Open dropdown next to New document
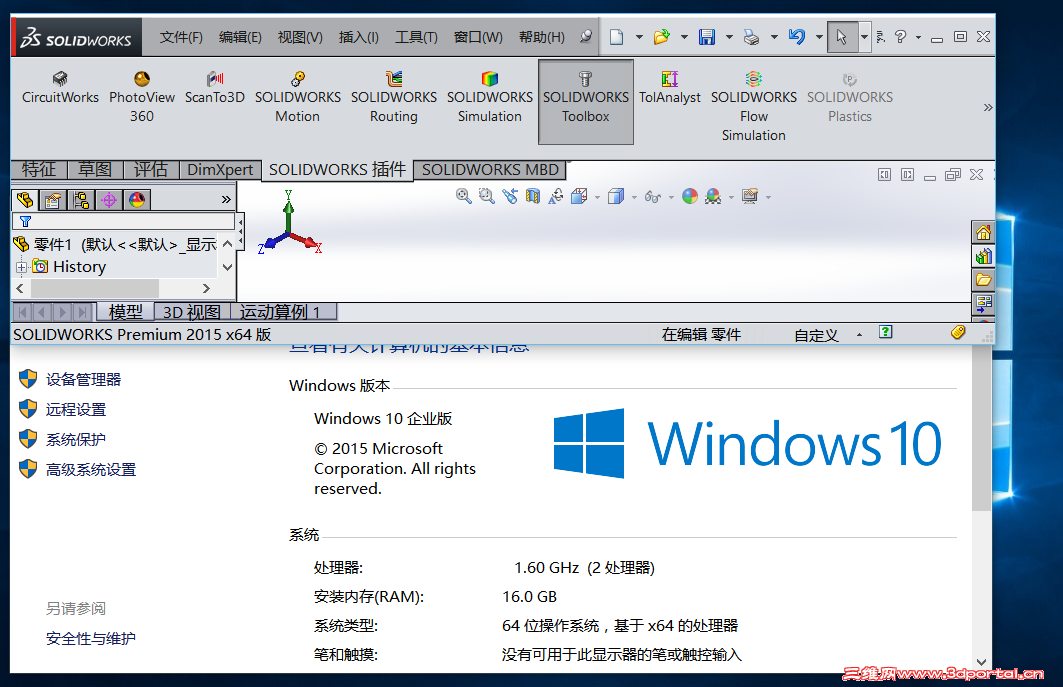The height and width of the screenshot is (687, 1063). [639, 37]
